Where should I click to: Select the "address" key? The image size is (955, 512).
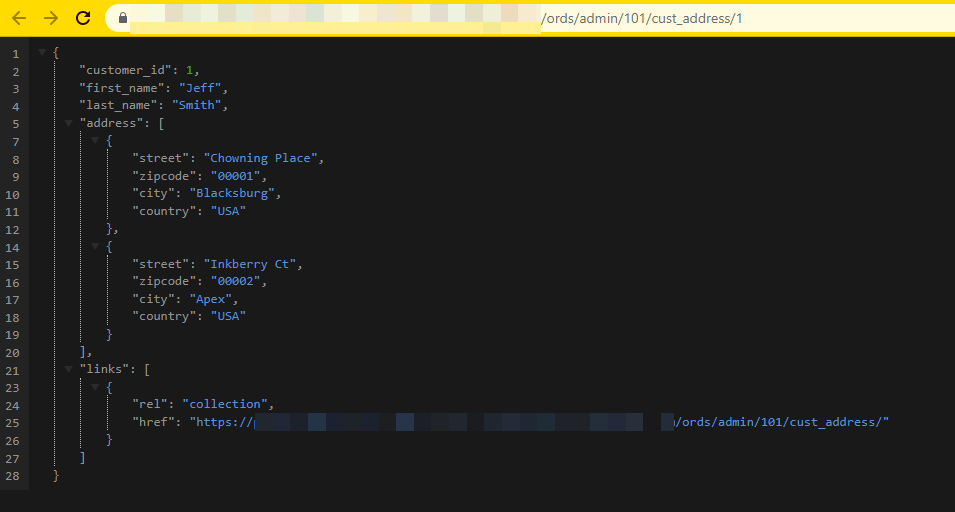[x=111, y=123]
